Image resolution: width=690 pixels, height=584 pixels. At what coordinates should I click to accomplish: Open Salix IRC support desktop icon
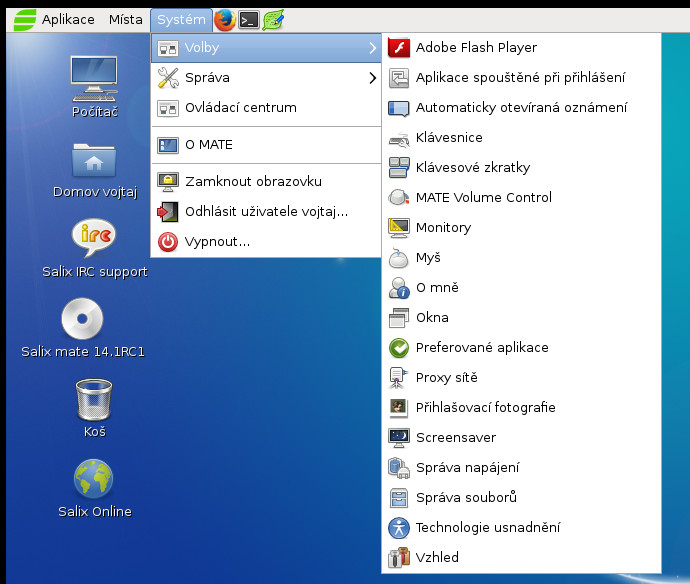click(x=95, y=249)
